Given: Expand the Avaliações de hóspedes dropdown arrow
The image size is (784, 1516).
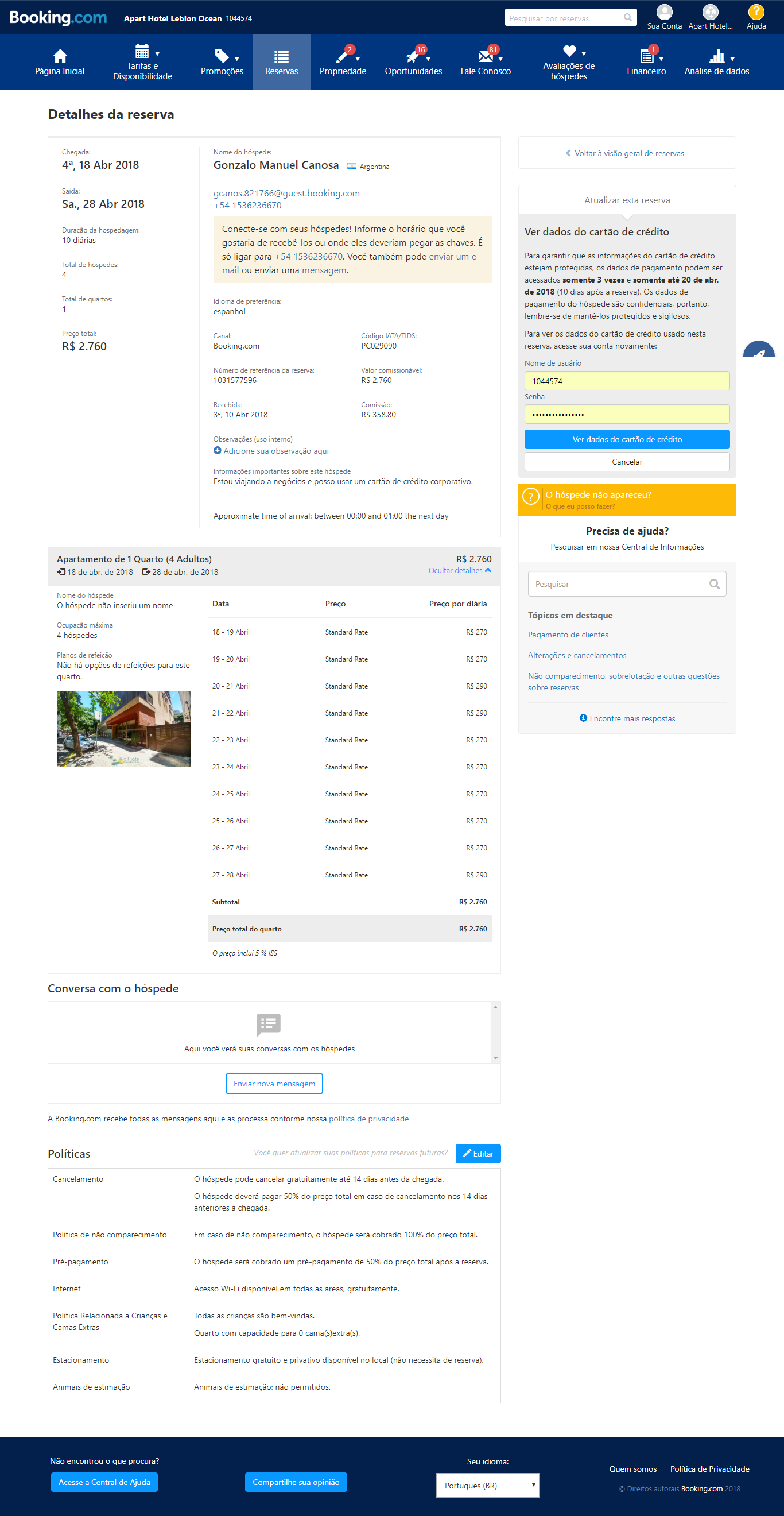Looking at the screenshot, I should pyautogui.click(x=584, y=54).
